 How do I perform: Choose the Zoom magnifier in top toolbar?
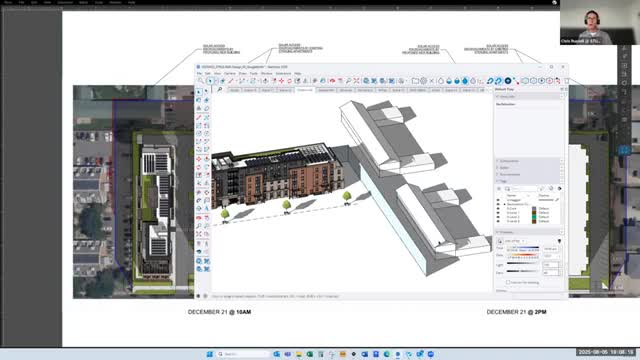coord(348,81)
